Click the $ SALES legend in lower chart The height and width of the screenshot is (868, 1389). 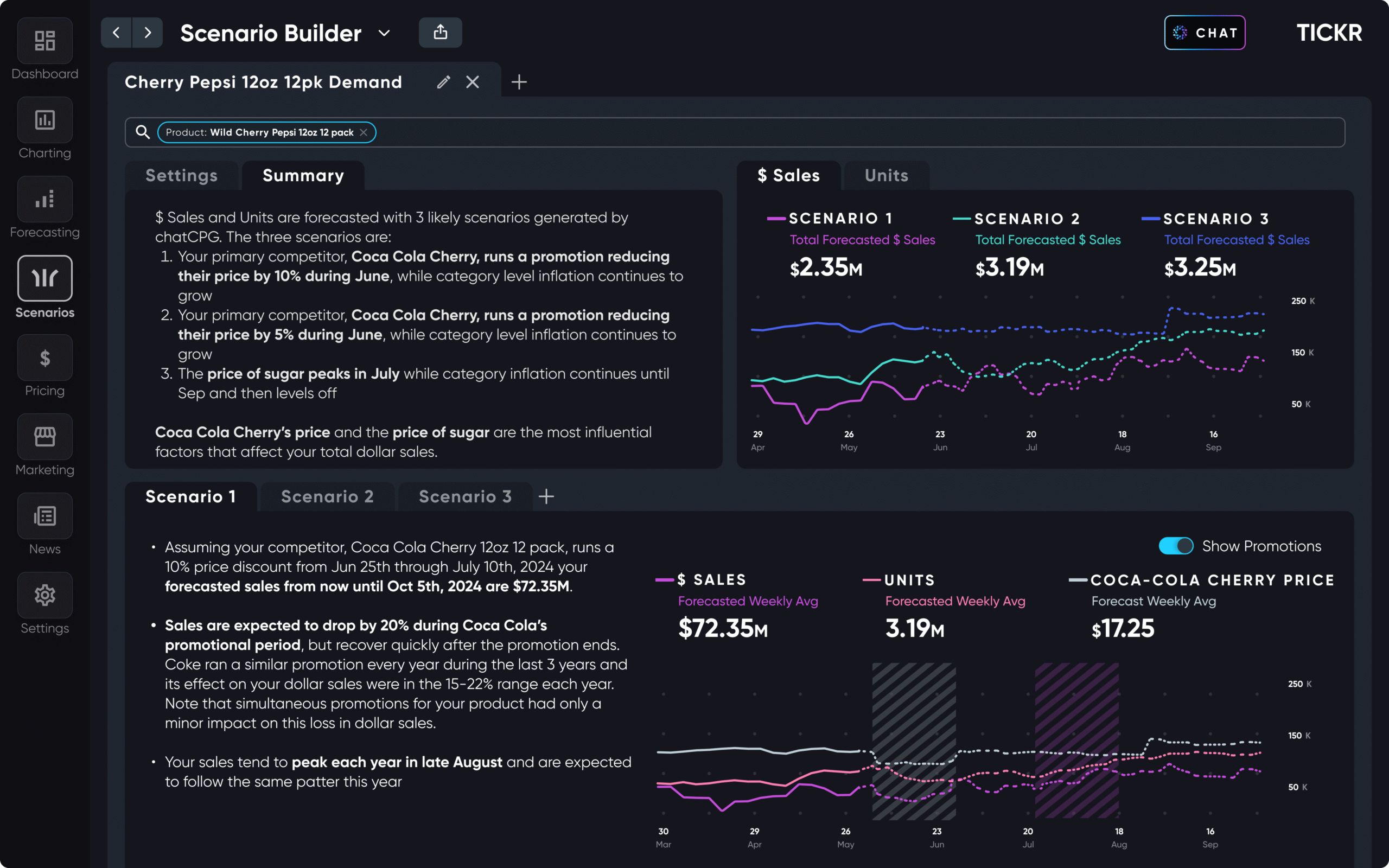tap(701, 580)
